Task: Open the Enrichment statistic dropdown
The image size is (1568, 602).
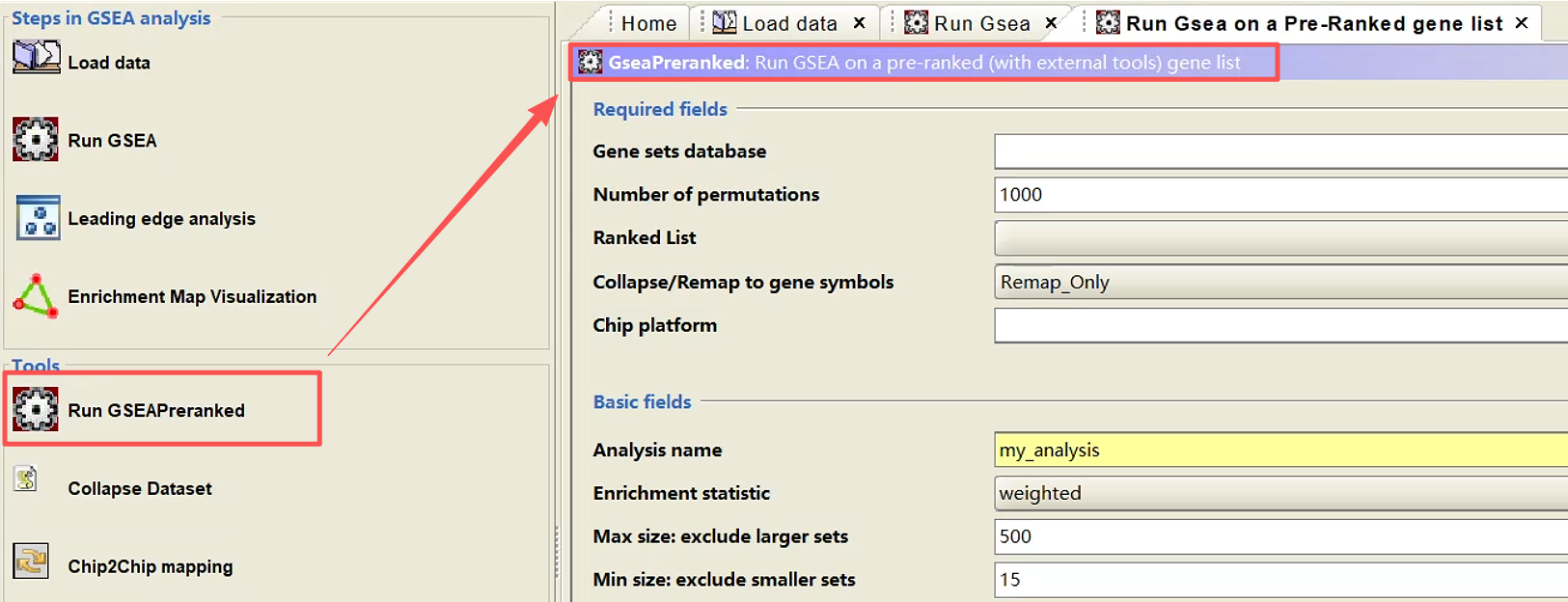Action: click(x=1280, y=493)
